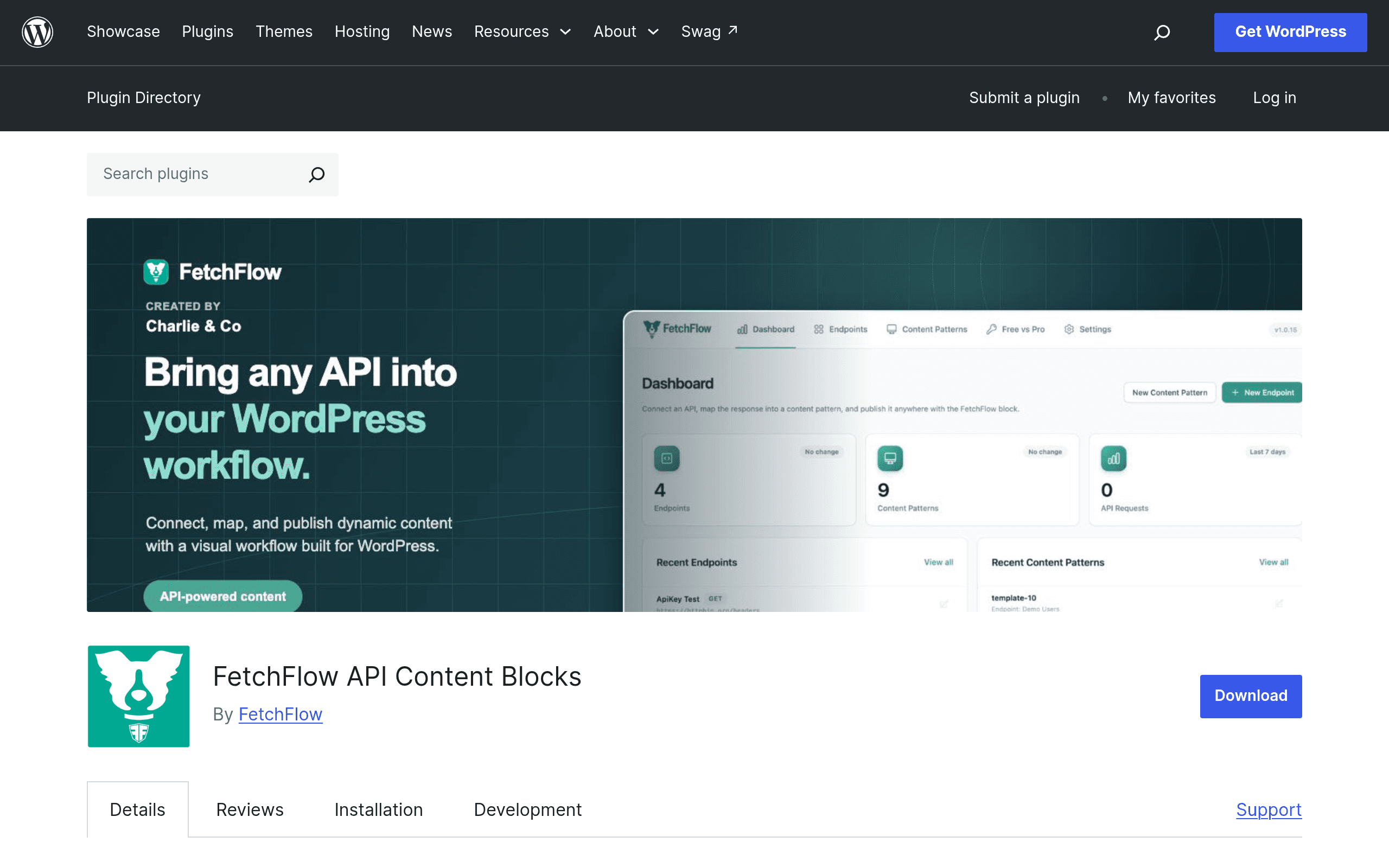Switch to the Reviews tab
The image size is (1389, 868).
250,809
